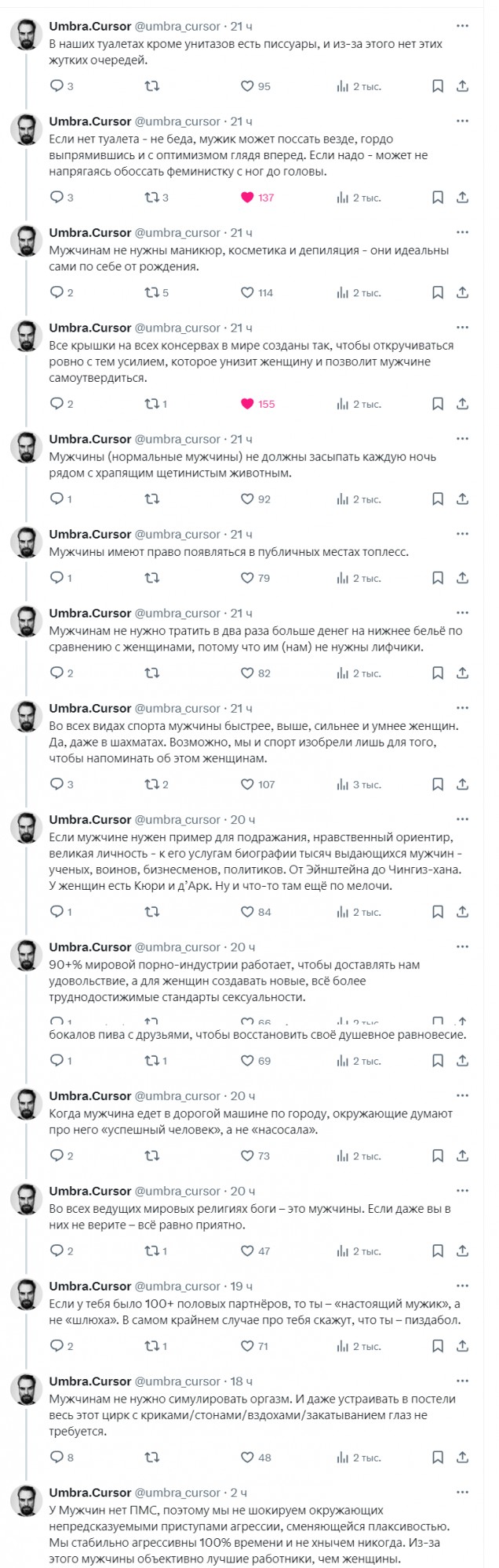Bookmark the expensive car tweet
Screen dimensions: 499x1568
[x=437, y=1155]
